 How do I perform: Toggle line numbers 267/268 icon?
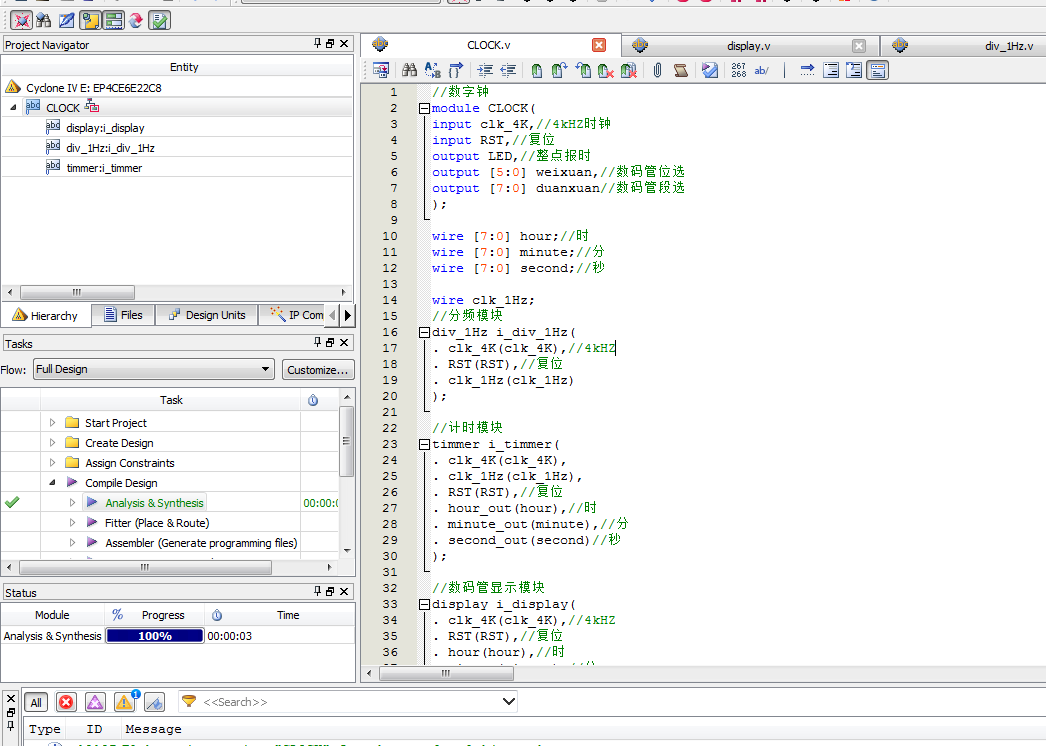(738, 70)
